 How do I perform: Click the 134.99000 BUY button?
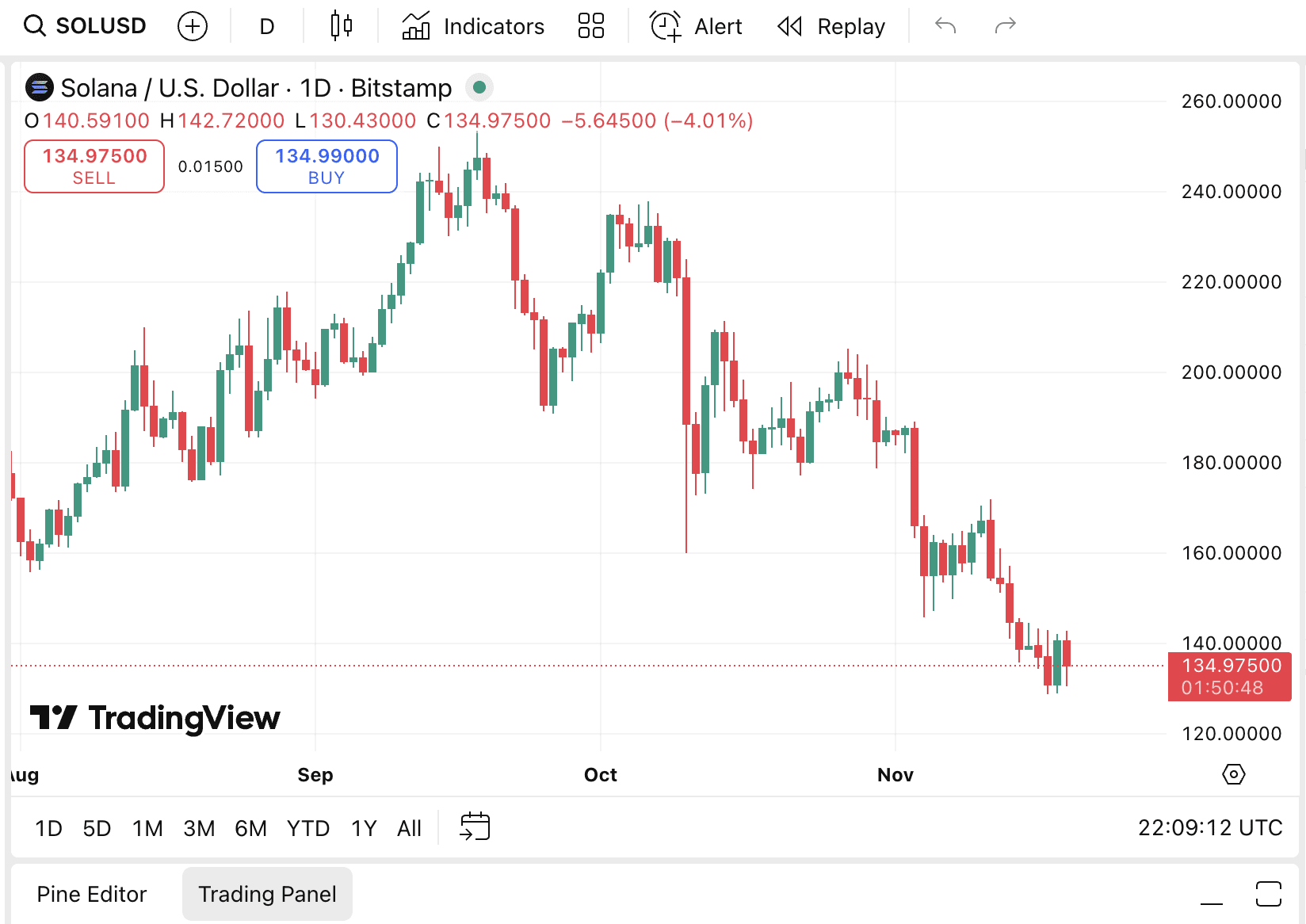tap(326, 166)
